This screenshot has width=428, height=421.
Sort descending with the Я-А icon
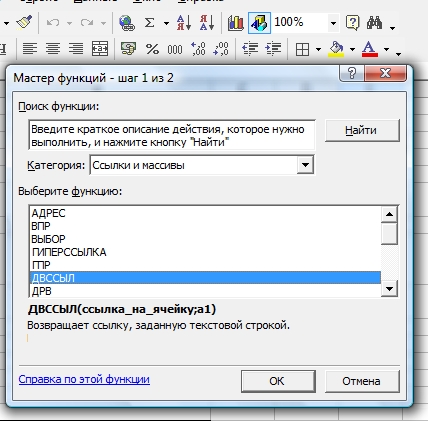[x=207, y=23]
